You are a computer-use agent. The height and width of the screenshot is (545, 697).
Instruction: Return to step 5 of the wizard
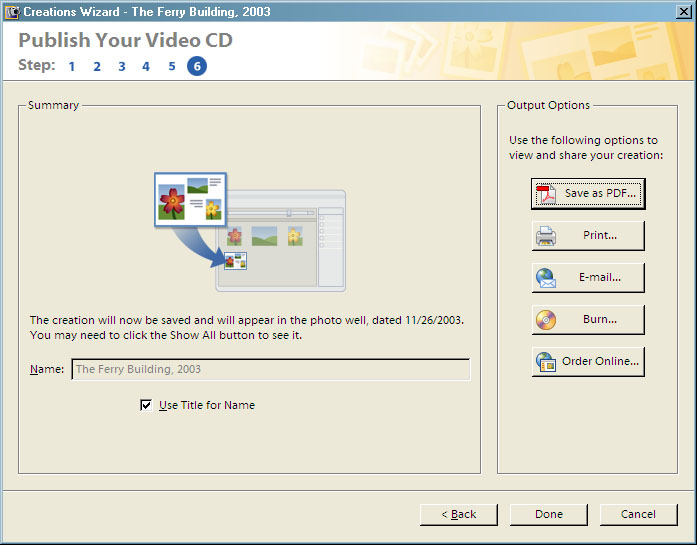(x=172, y=67)
